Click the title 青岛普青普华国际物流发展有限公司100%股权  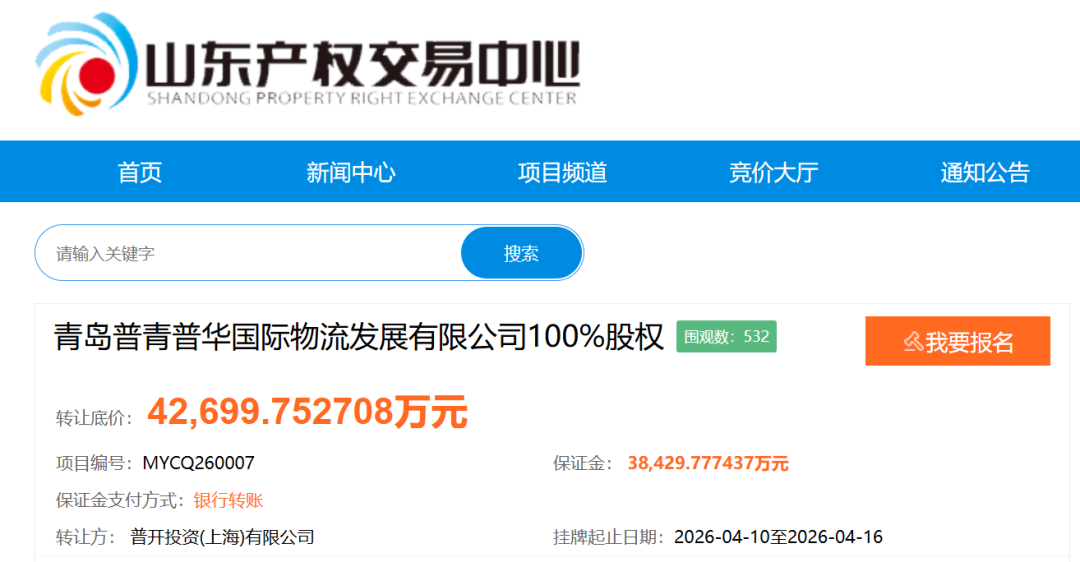click(x=358, y=337)
